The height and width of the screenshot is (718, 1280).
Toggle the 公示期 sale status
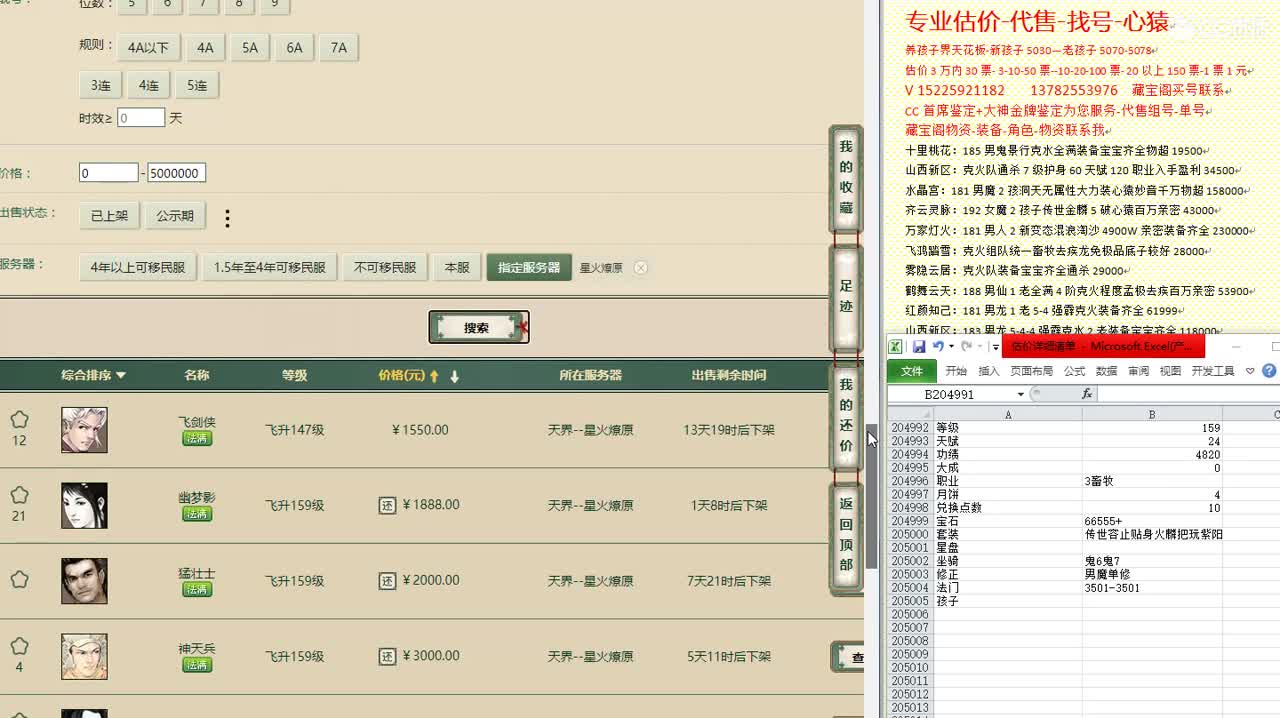(x=175, y=215)
